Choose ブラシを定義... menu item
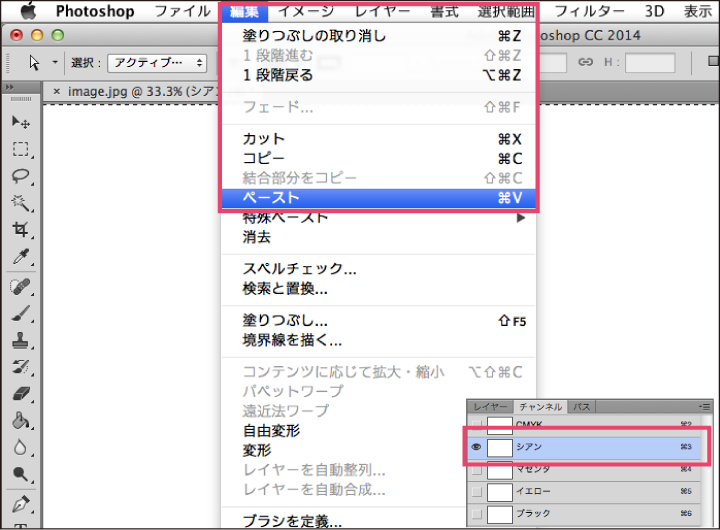This screenshot has height=530, width=720. pos(343,521)
